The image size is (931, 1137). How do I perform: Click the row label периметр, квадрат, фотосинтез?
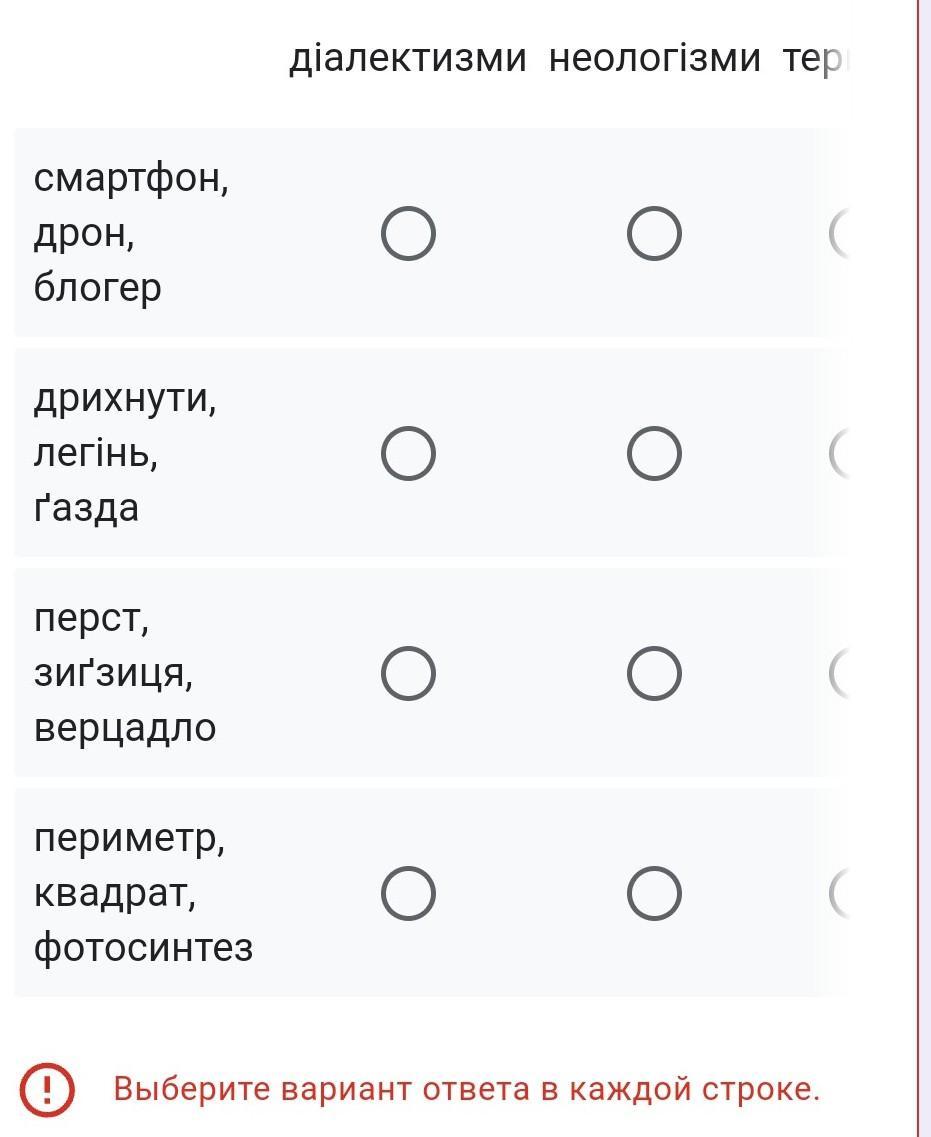143,893
